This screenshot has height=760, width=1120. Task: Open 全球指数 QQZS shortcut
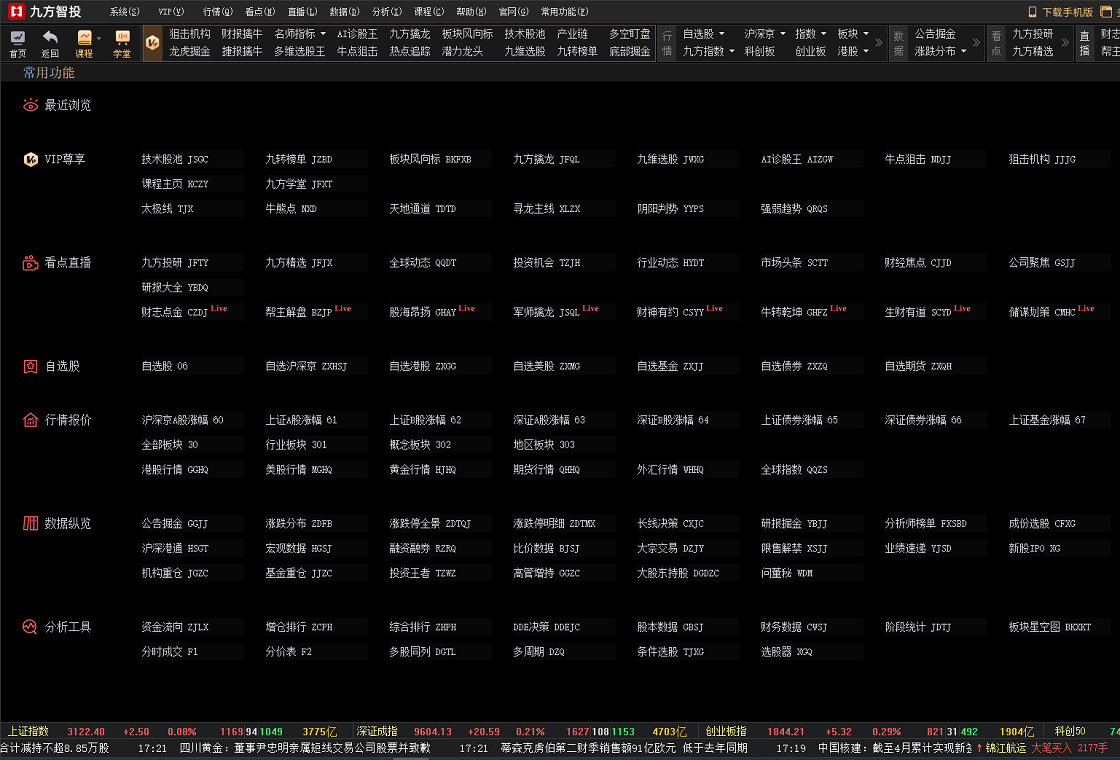coord(811,469)
